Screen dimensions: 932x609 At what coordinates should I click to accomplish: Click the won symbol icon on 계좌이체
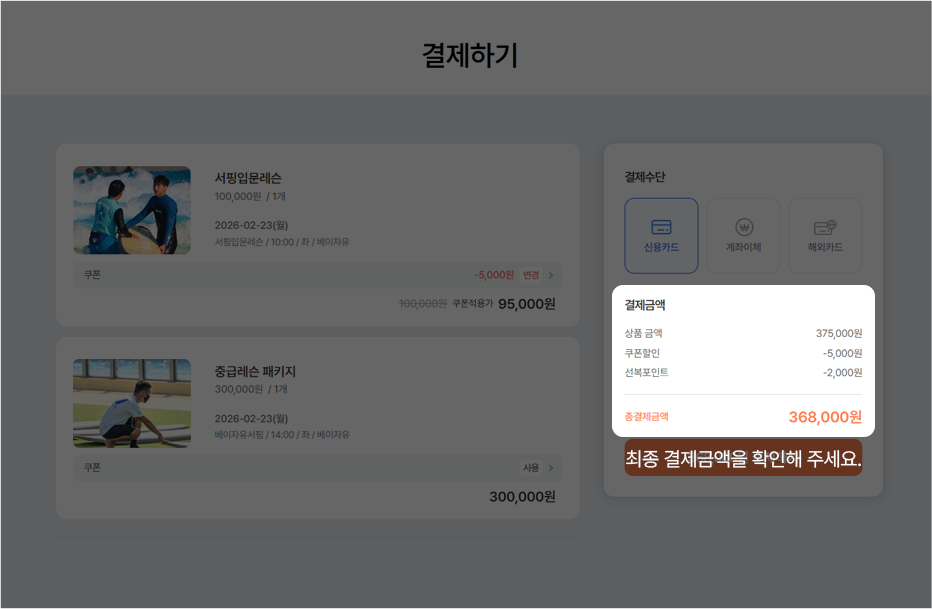coord(744,226)
